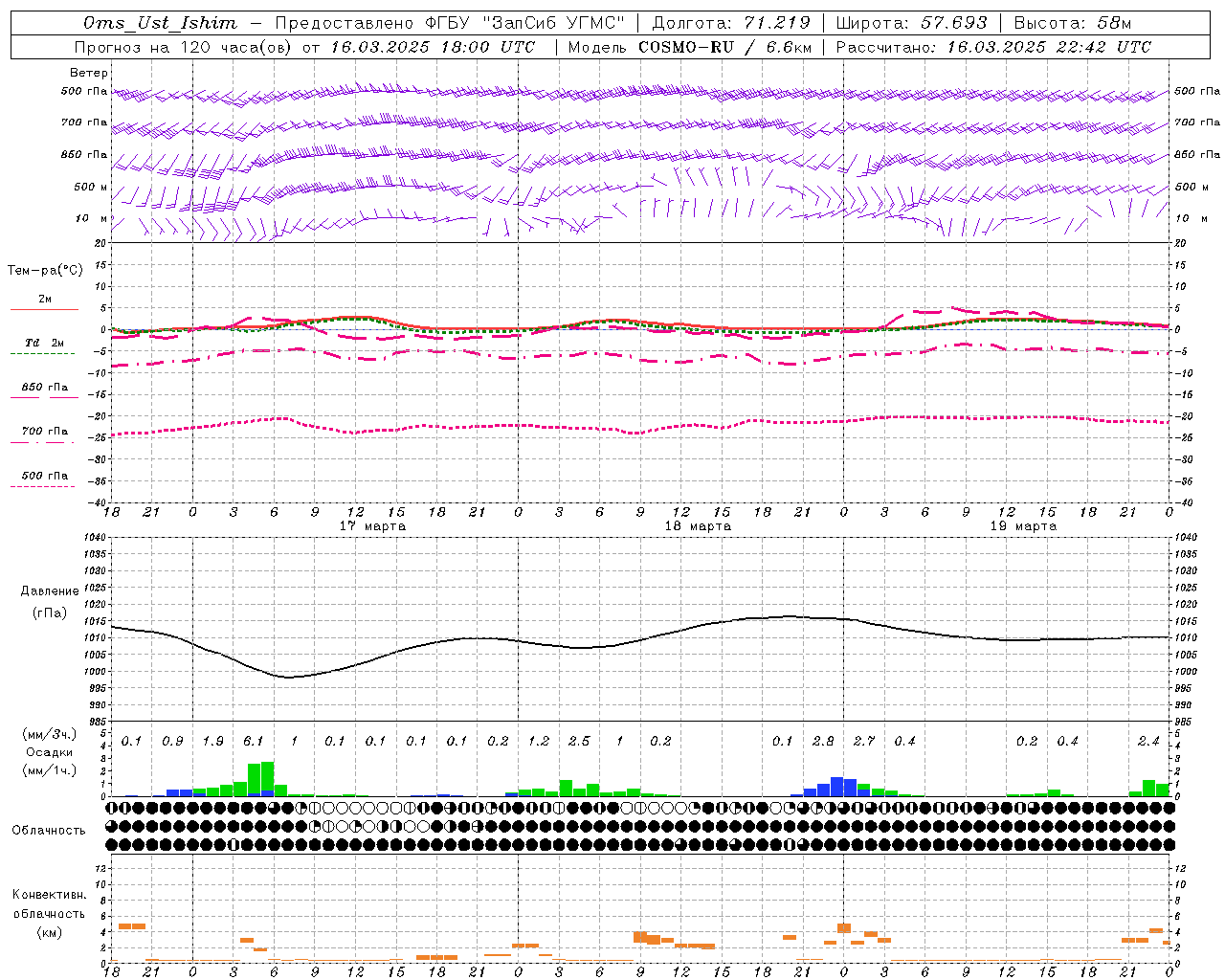Click the 2м red line legend sample
Screen dimensions: 1225x980
pos(45,309)
